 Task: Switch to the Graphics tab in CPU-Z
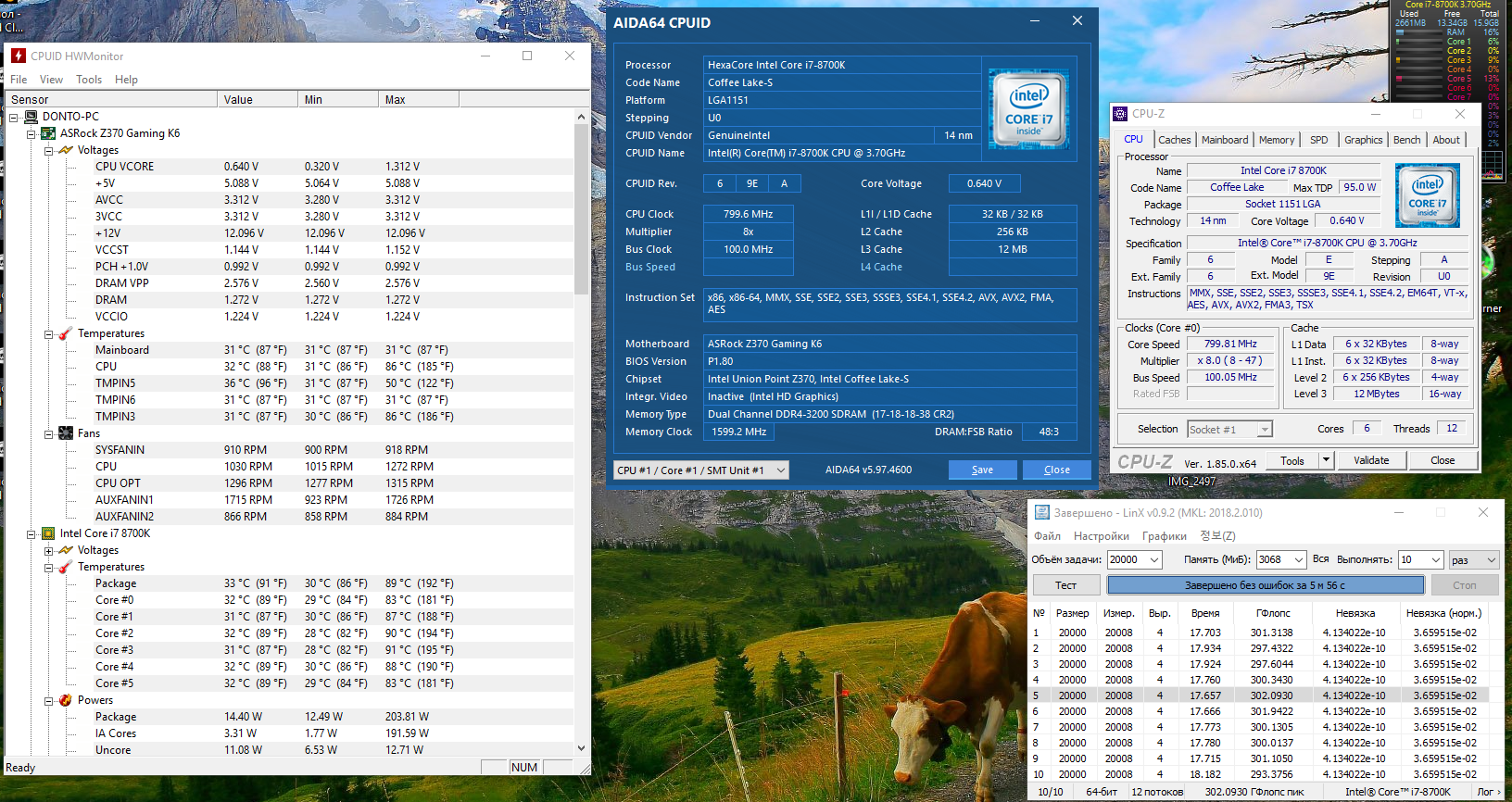(1364, 140)
